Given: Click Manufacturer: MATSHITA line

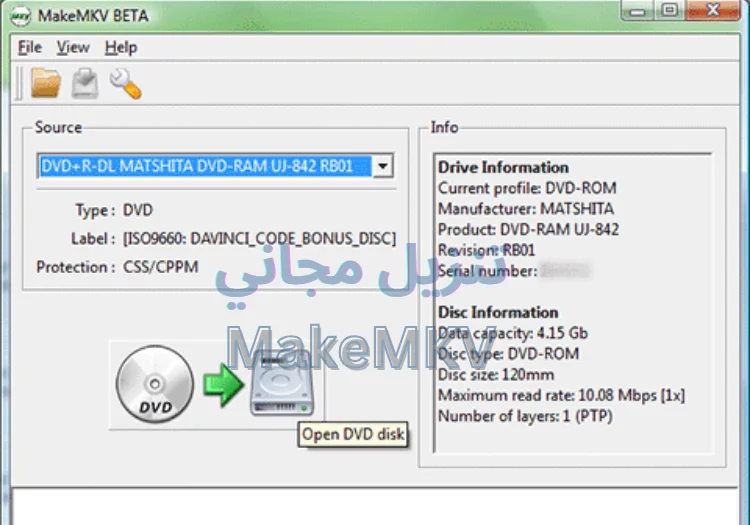Looking at the screenshot, I should pyautogui.click(x=526, y=208).
